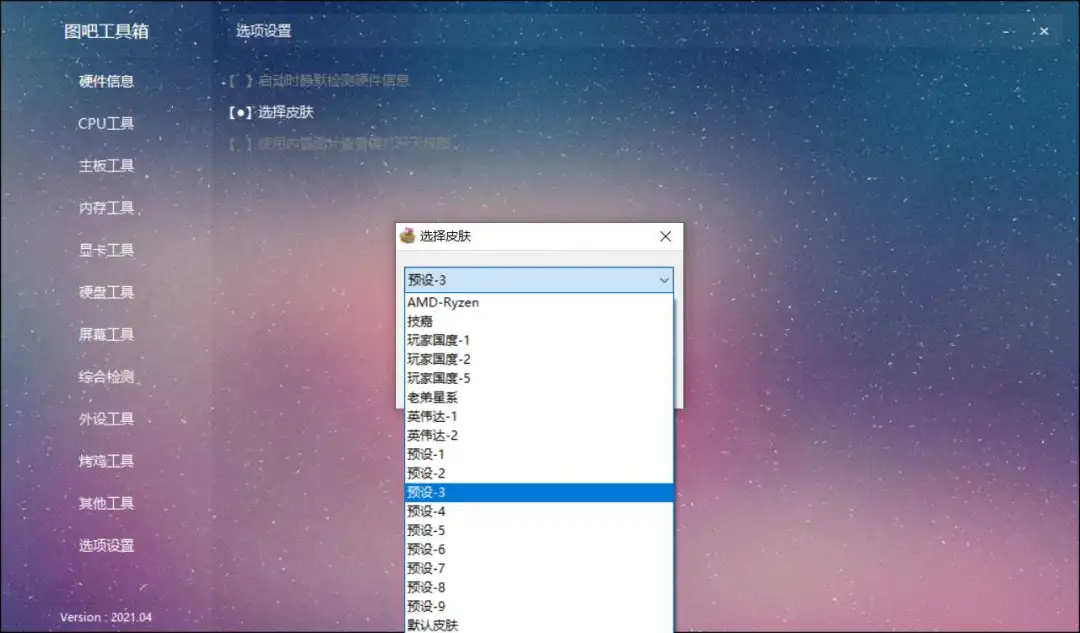This screenshot has width=1080, height=633.
Task: Toggle the 选择皮肤 skin selection option
Action: coord(272,113)
